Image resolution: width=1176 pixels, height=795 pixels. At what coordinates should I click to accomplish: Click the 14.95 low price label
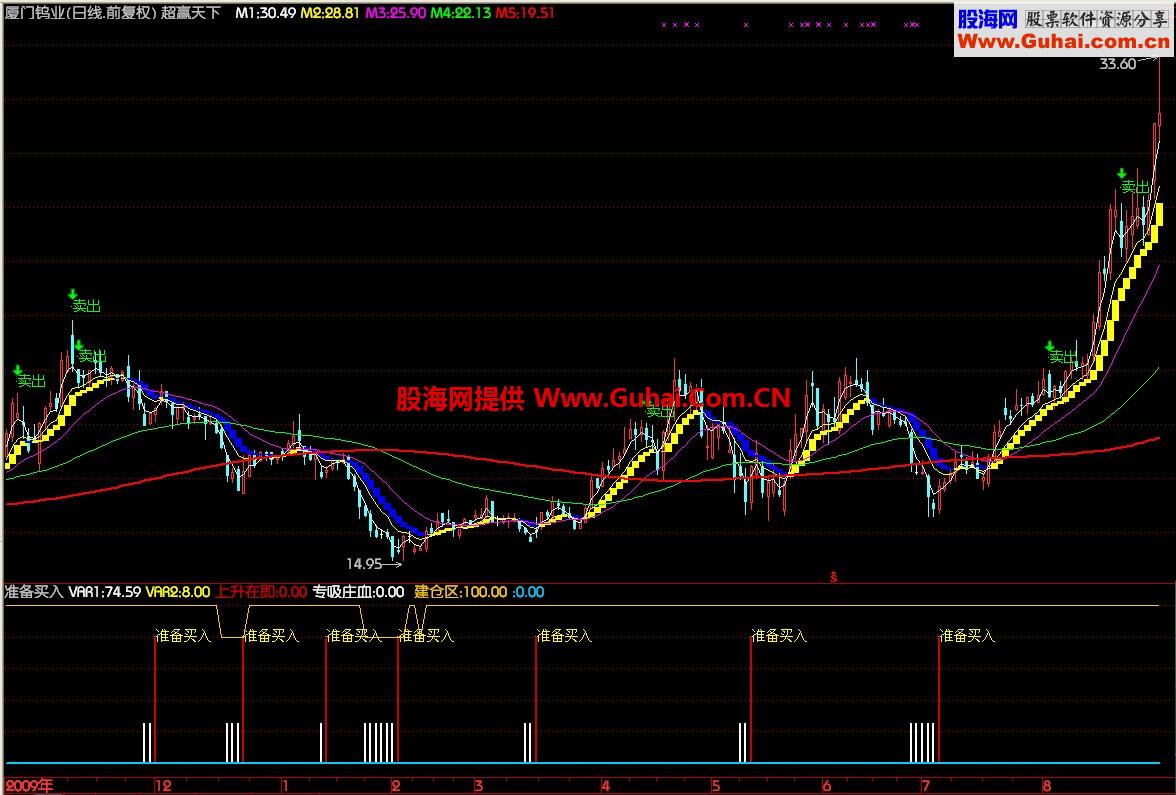pyautogui.click(x=364, y=563)
